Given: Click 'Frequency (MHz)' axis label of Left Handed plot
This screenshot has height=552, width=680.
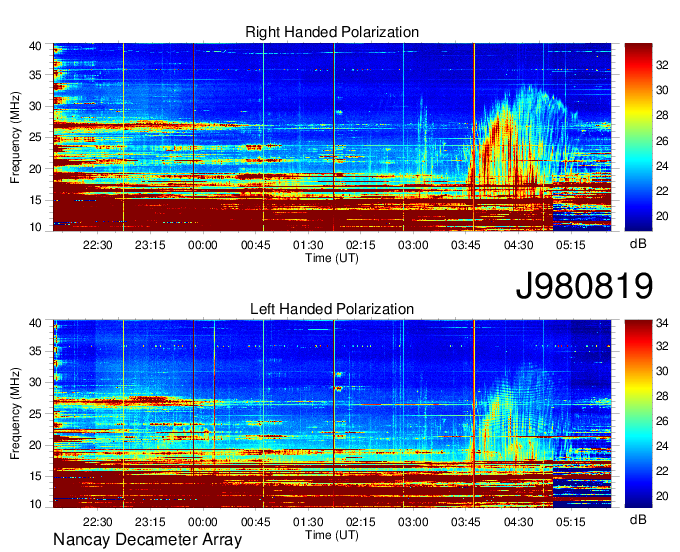Looking at the screenshot, I should click(x=15, y=414).
